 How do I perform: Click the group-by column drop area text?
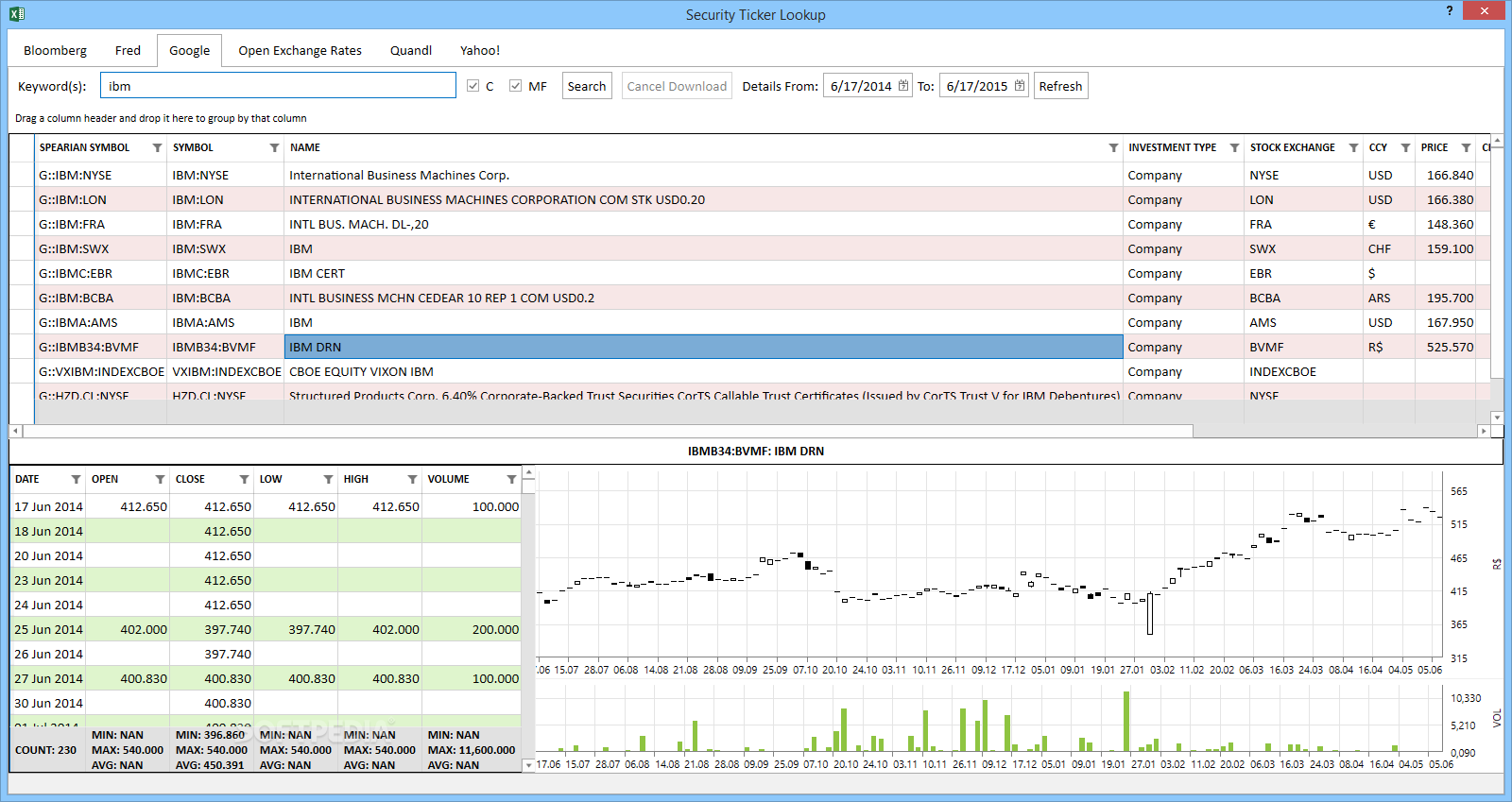161,119
